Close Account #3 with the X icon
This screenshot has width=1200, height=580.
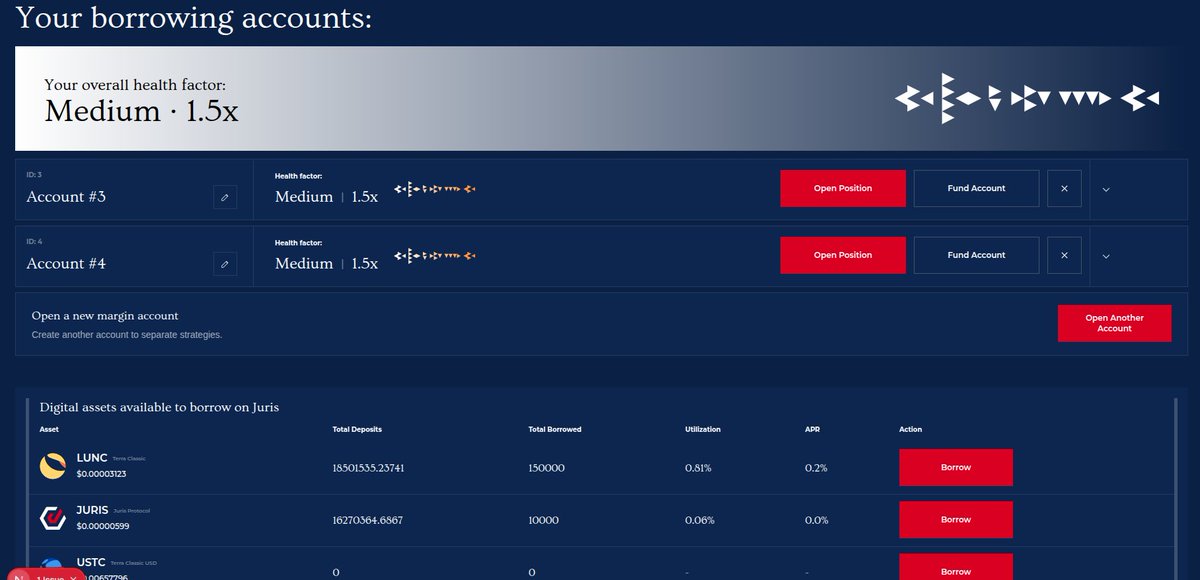1064,188
